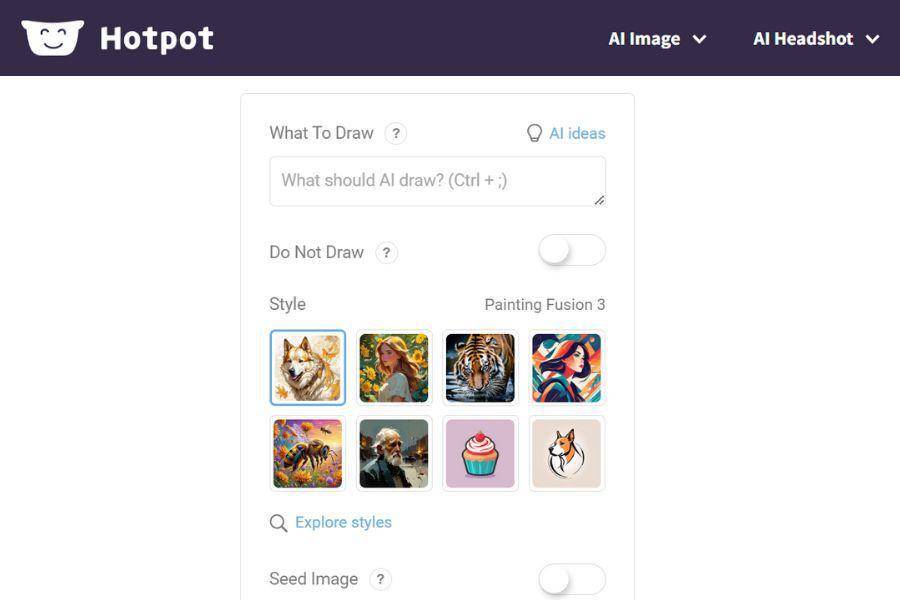Click the Do Not Draw question mark

(386, 253)
